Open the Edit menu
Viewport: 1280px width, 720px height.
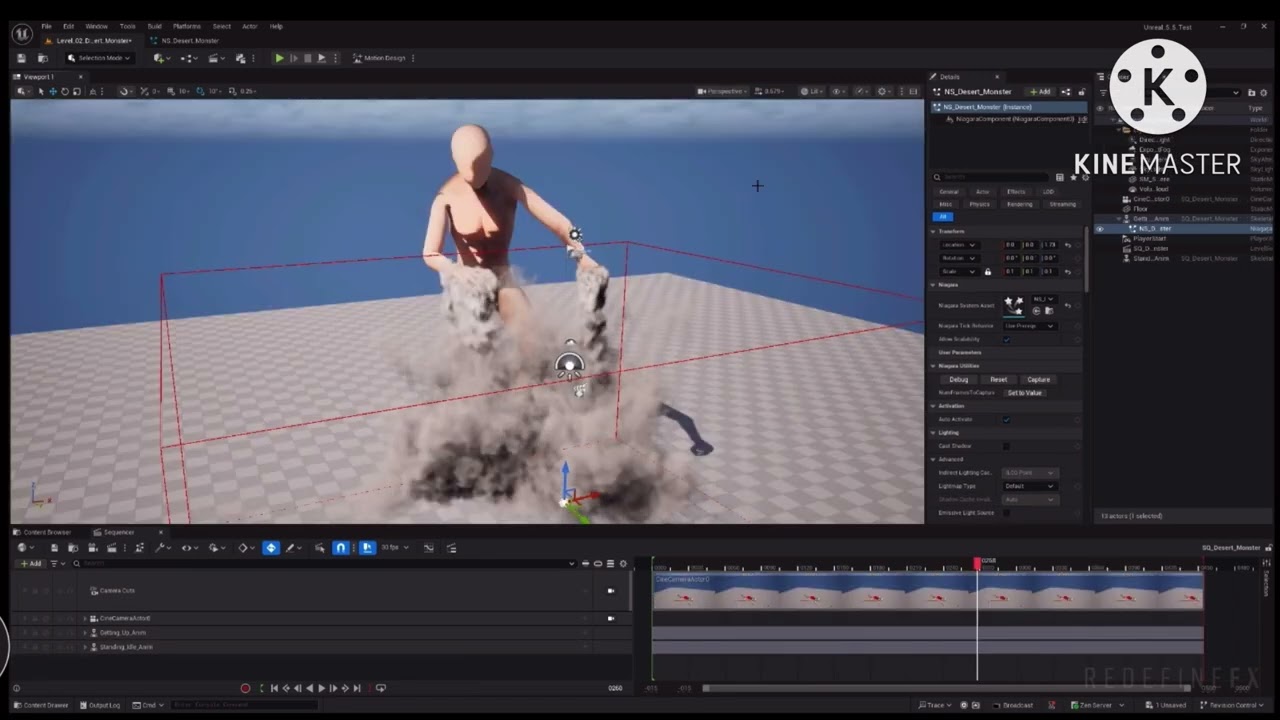[68, 26]
